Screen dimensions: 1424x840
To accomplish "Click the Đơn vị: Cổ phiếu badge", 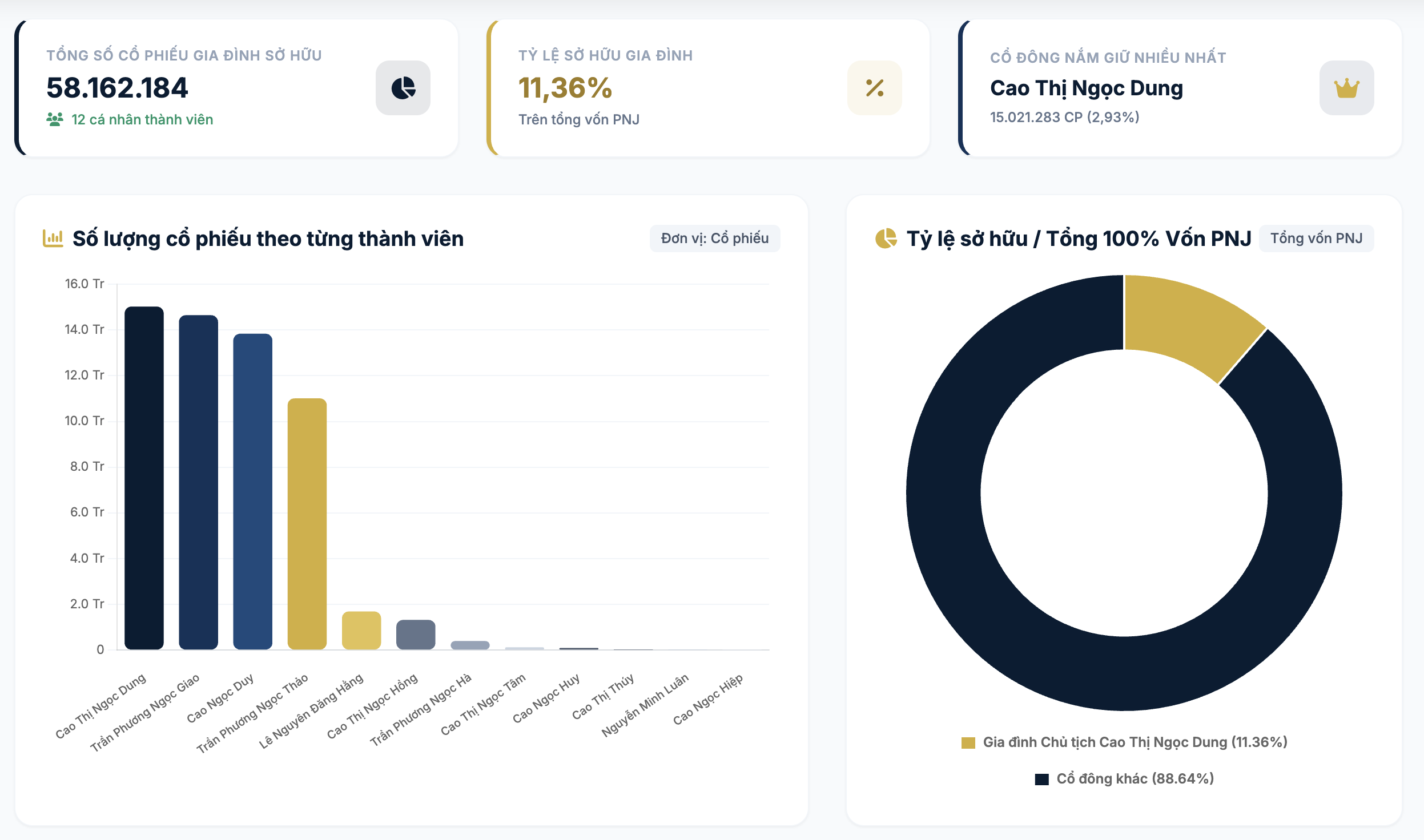I will coord(715,238).
